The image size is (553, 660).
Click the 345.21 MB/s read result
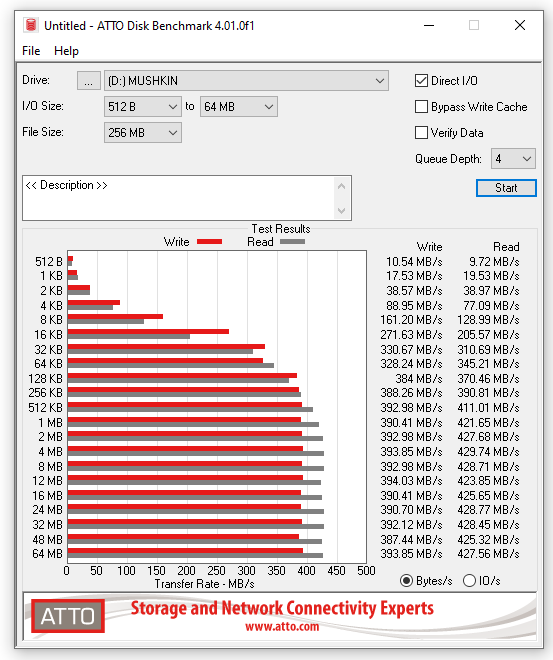click(488, 364)
